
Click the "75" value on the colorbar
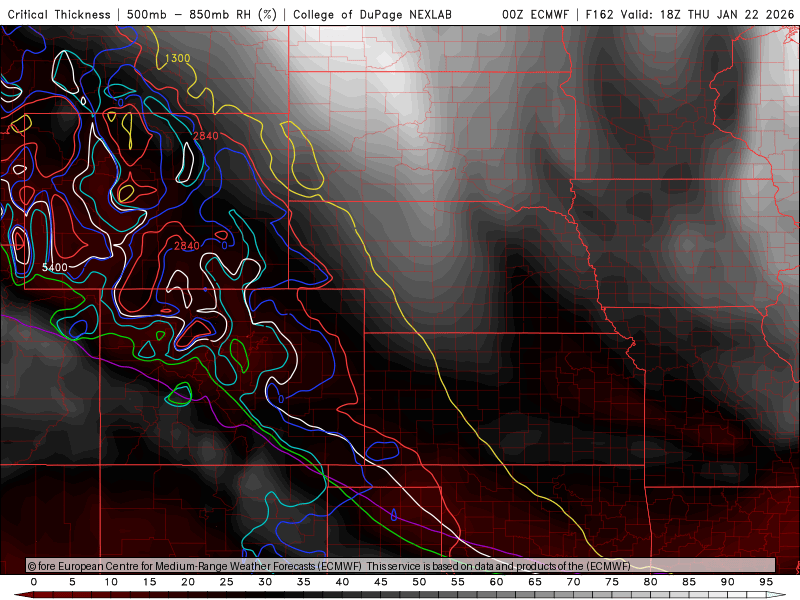(x=612, y=582)
